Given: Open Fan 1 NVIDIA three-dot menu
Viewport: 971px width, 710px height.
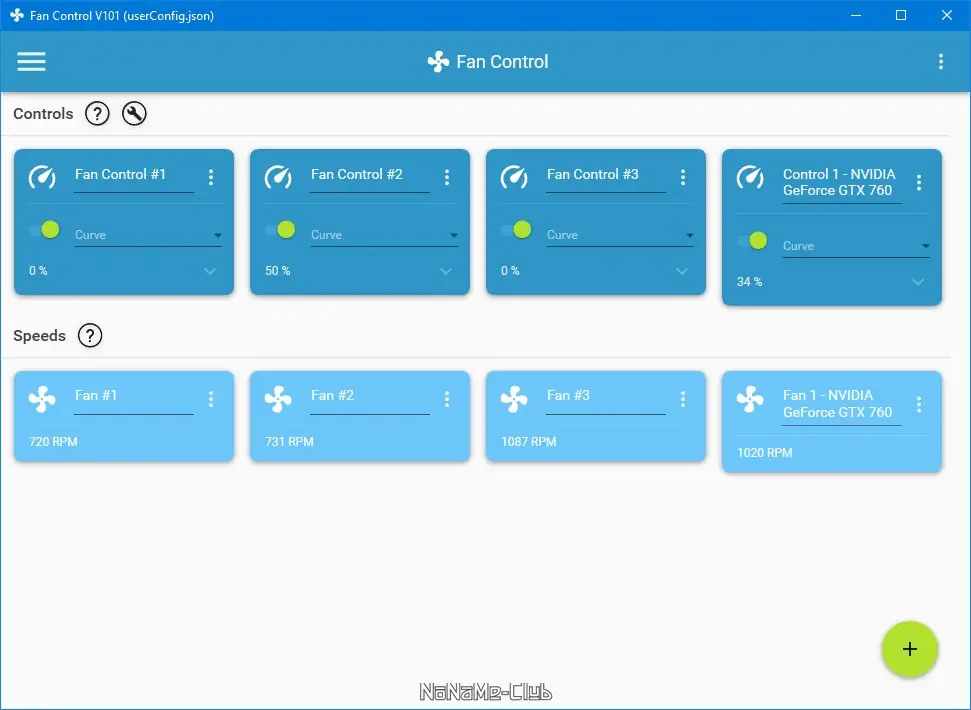Looking at the screenshot, I should 919,404.
